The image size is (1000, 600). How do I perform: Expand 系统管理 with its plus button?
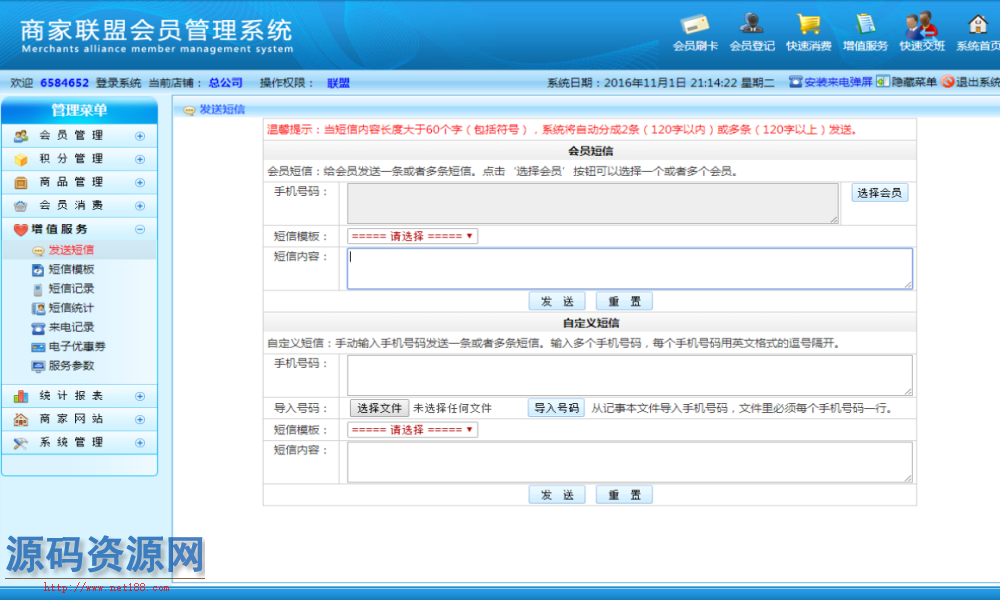click(x=140, y=443)
